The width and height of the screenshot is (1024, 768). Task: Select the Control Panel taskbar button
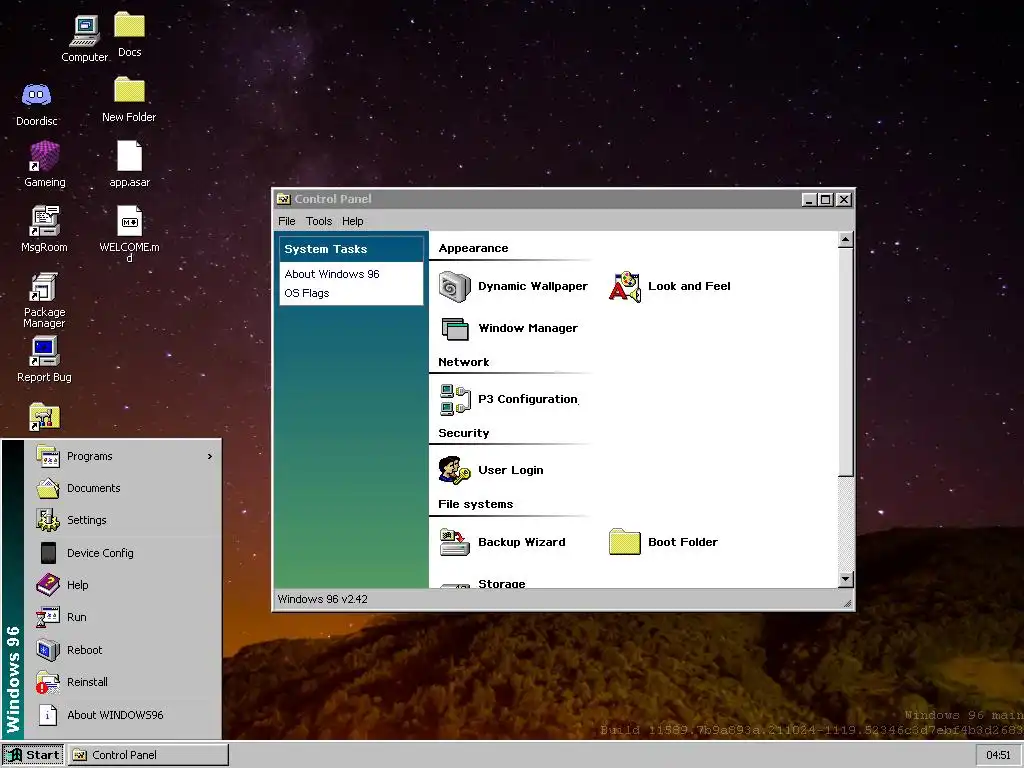coord(149,755)
